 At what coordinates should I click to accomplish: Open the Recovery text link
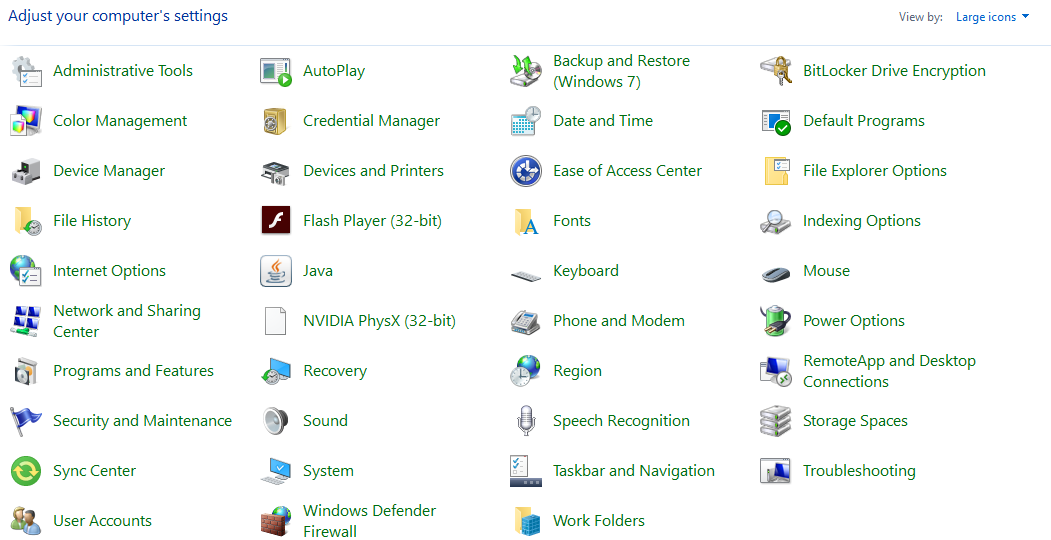tap(335, 371)
